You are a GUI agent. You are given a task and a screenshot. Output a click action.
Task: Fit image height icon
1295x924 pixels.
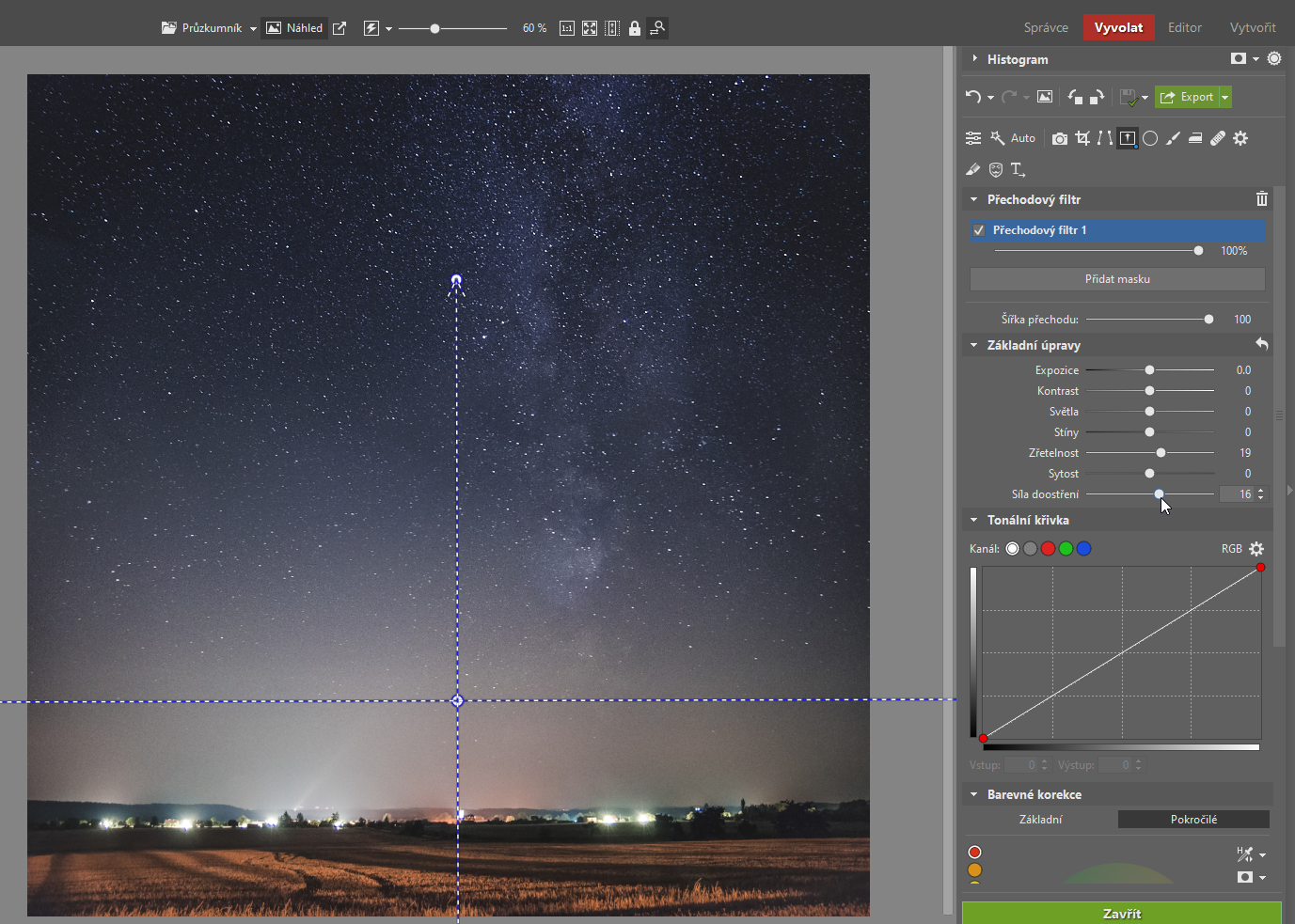coord(612,28)
